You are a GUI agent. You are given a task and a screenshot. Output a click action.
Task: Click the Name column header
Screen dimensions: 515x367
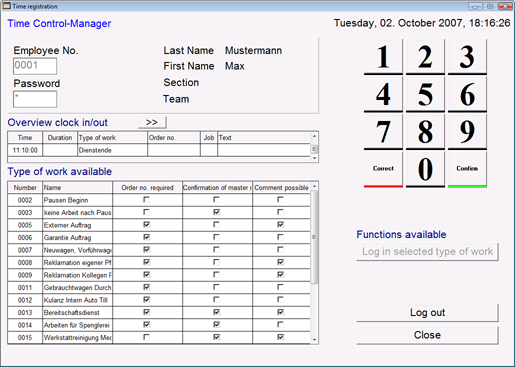click(78, 188)
